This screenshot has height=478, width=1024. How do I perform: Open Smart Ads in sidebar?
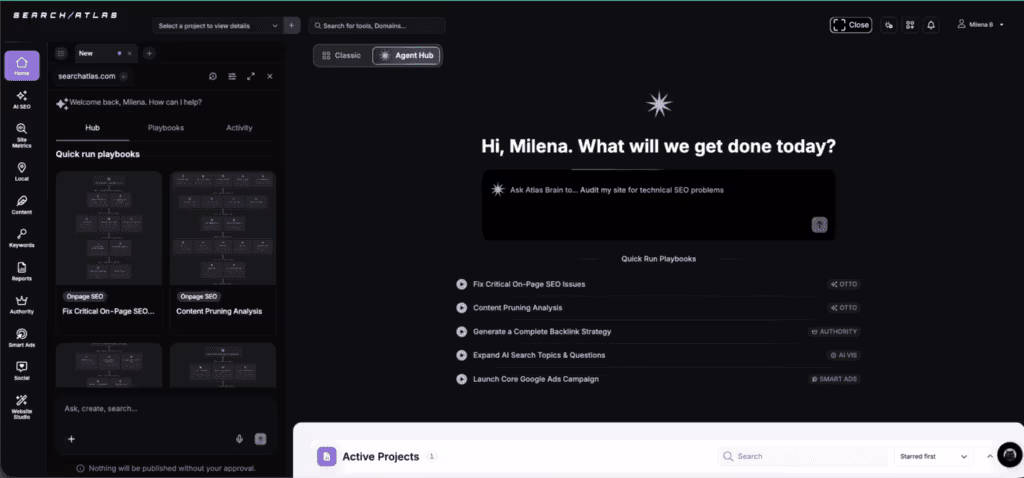coord(22,338)
